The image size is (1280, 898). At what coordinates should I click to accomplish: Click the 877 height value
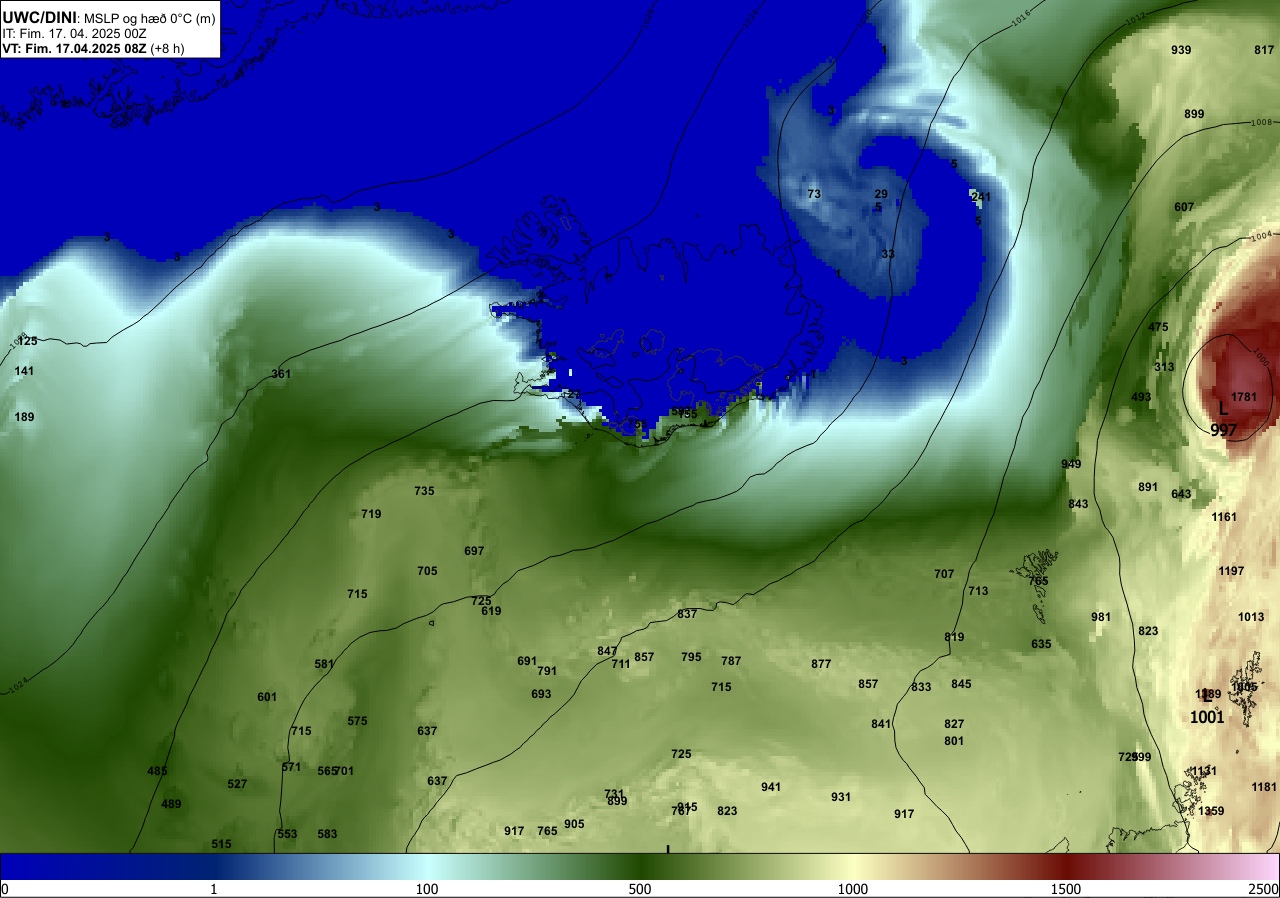tap(821, 664)
